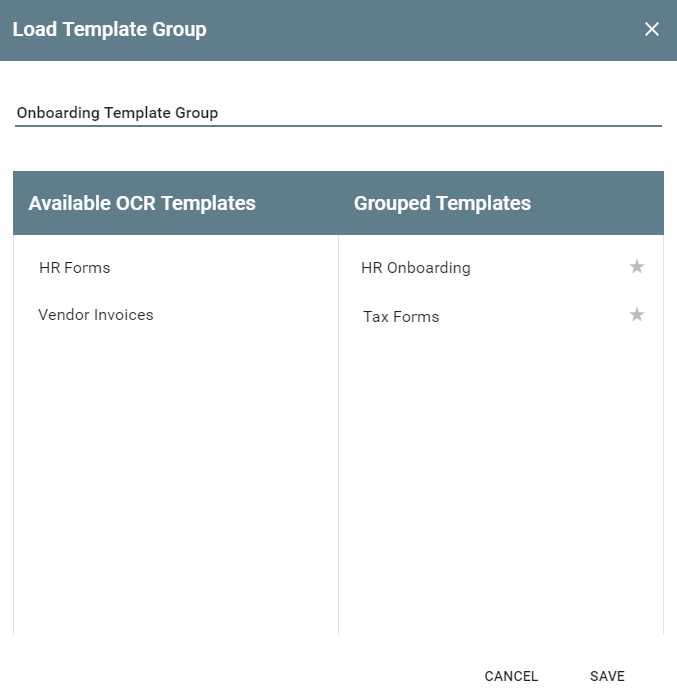This screenshot has width=677, height=700.
Task: Select Tax Forms in grouped templates
Action: pyautogui.click(x=401, y=317)
